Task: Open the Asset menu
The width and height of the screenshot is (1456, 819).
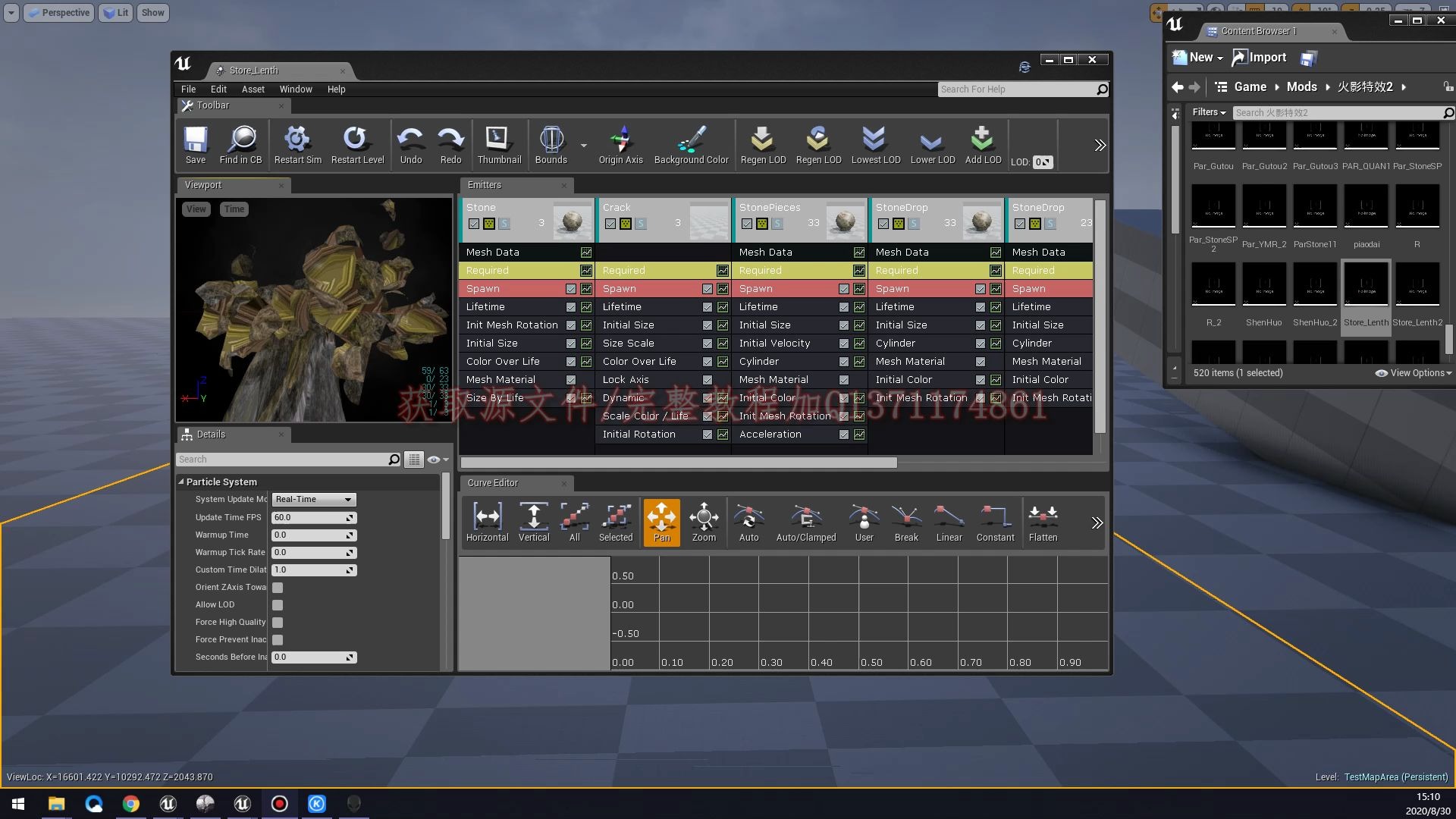Action: 253,89
